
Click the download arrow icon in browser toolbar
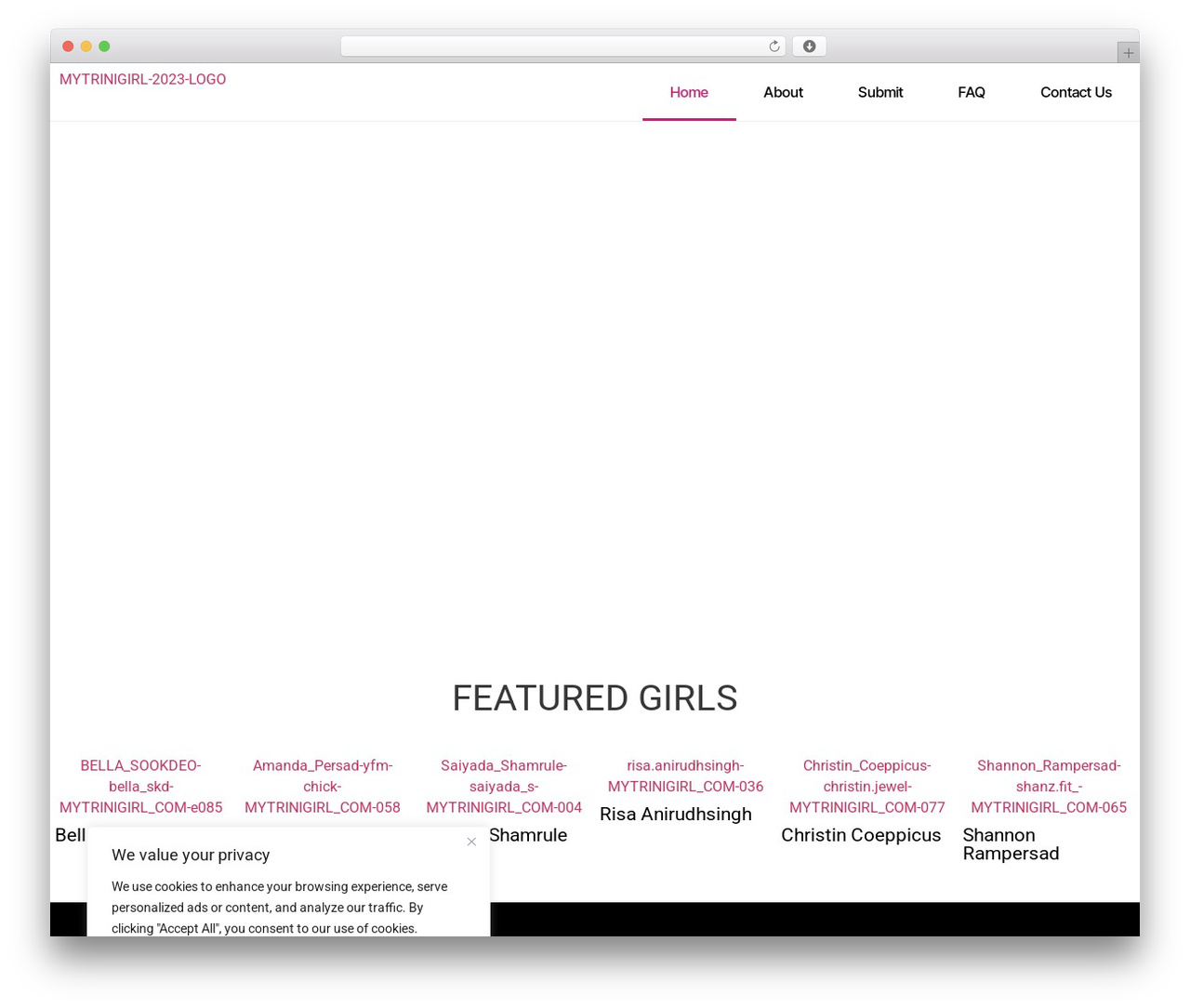tap(809, 46)
